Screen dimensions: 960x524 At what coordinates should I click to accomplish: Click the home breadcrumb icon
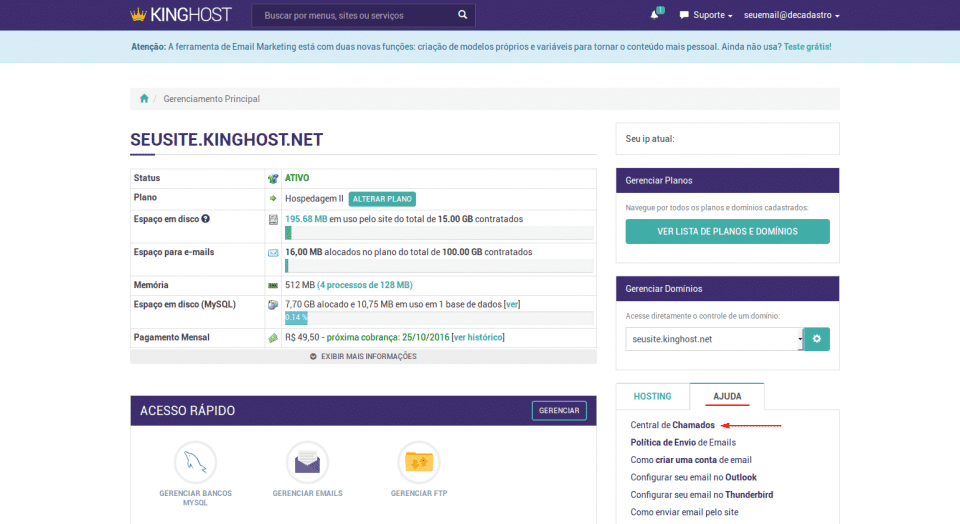click(x=144, y=99)
